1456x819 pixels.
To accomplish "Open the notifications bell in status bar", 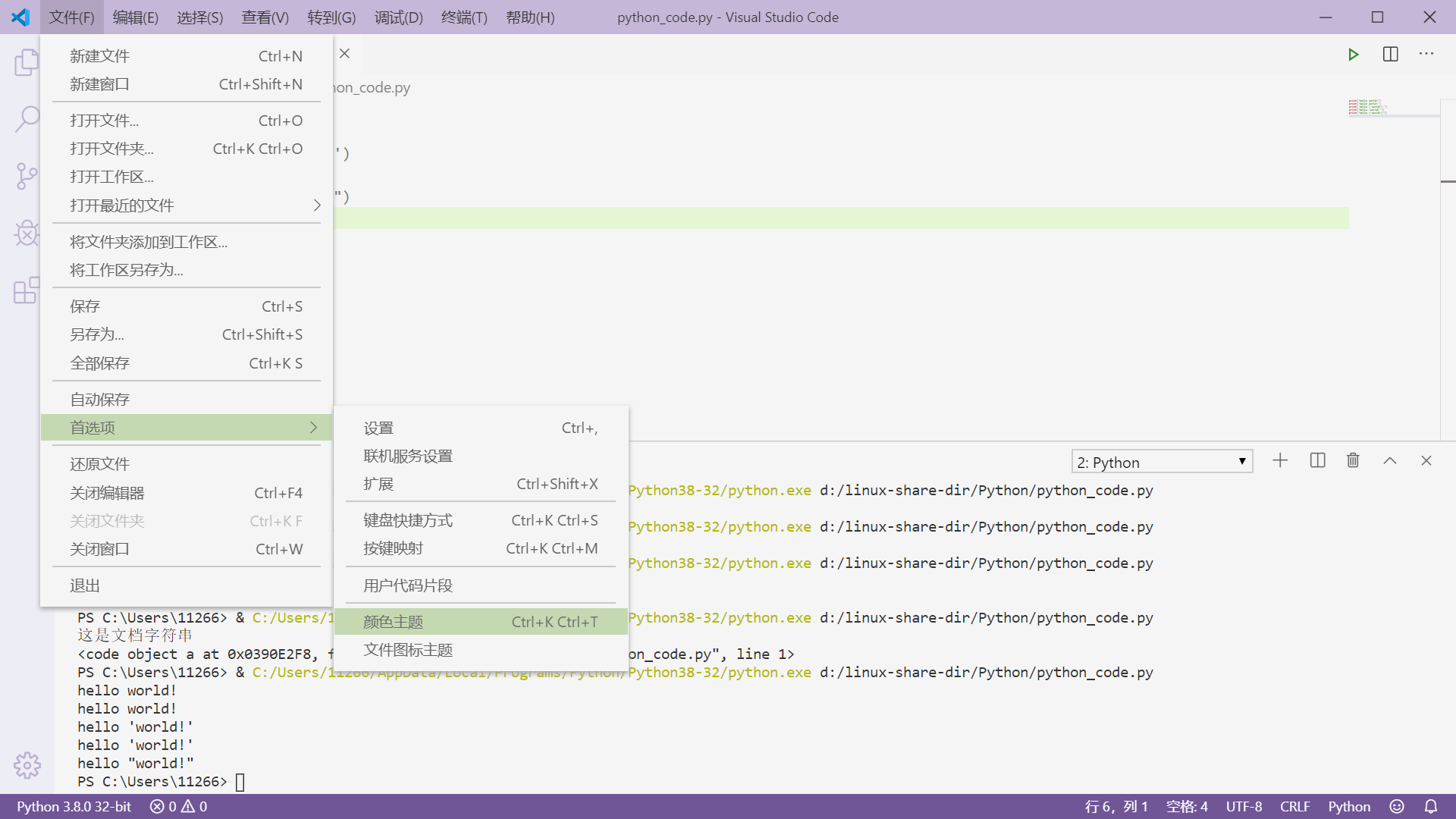I will pyautogui.click(x=1430, y=806).
